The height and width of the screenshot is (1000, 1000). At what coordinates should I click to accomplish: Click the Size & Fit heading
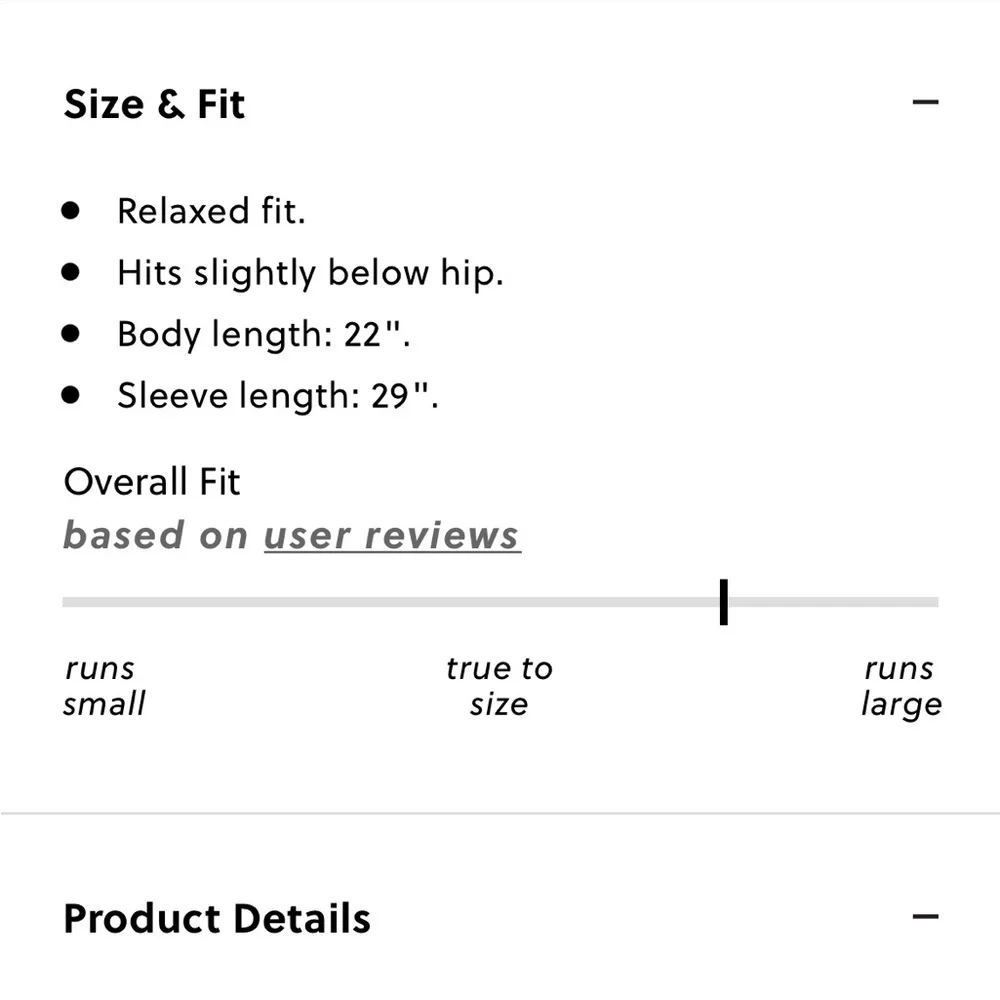pyautogui.click(x=154, y=104)
